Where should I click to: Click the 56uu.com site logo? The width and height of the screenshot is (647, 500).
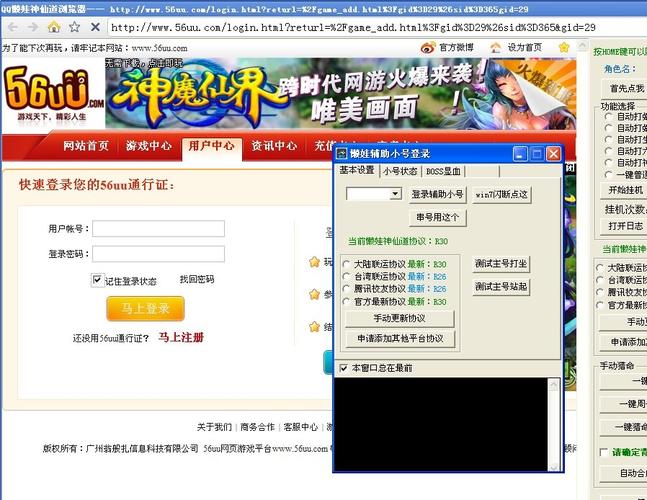(53, 93)
